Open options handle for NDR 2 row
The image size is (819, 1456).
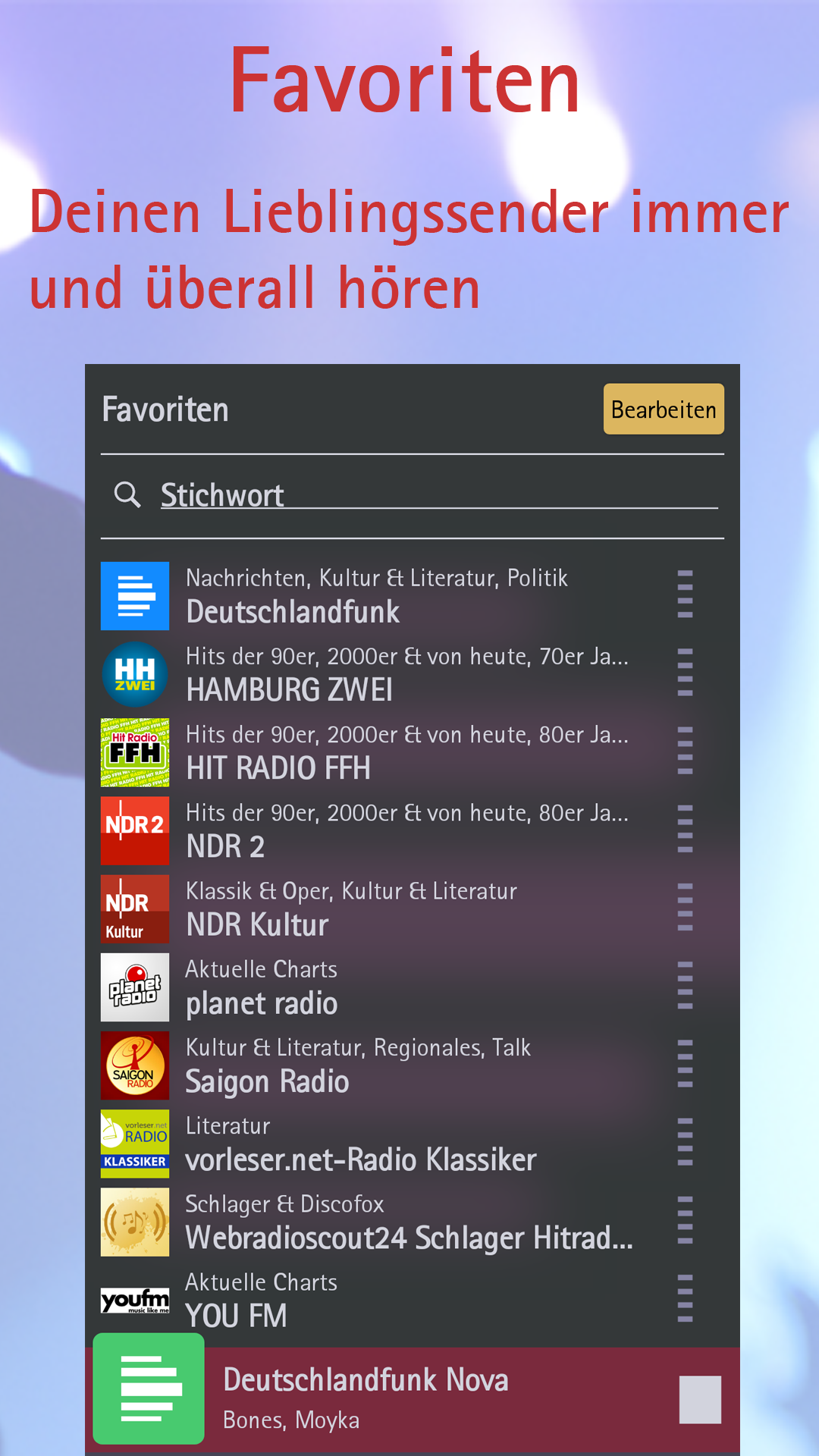[x=685, y=829]
